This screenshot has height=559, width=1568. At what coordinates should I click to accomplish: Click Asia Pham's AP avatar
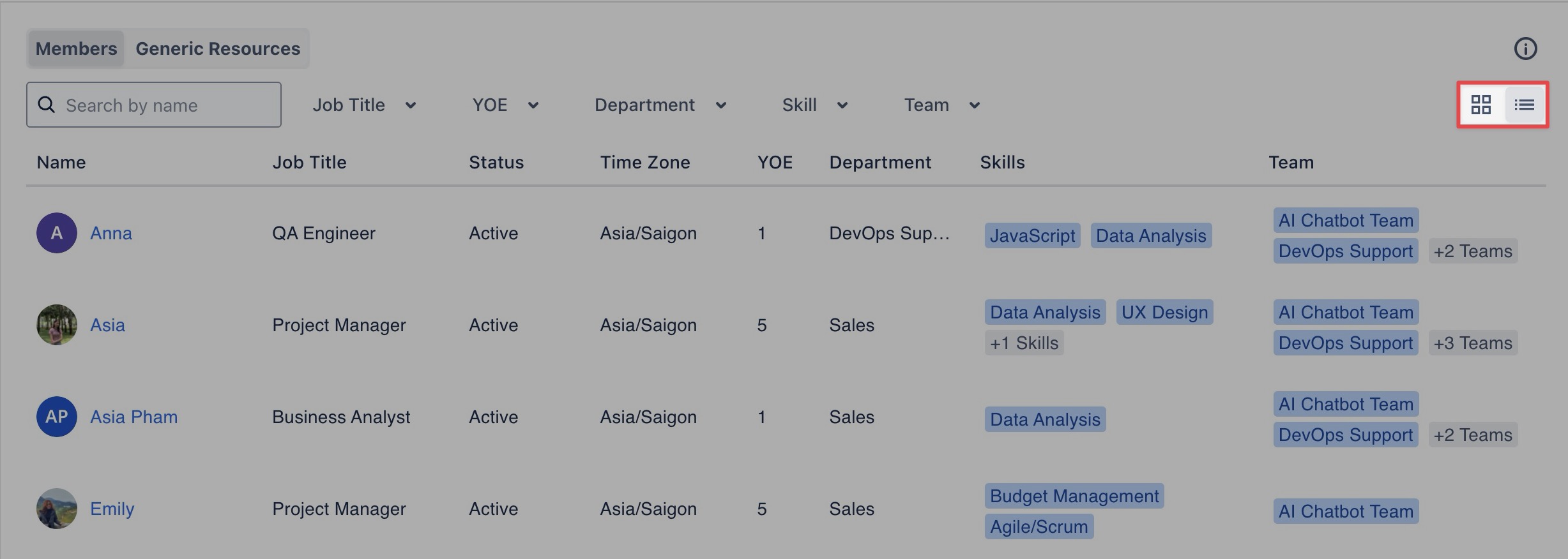57,417
